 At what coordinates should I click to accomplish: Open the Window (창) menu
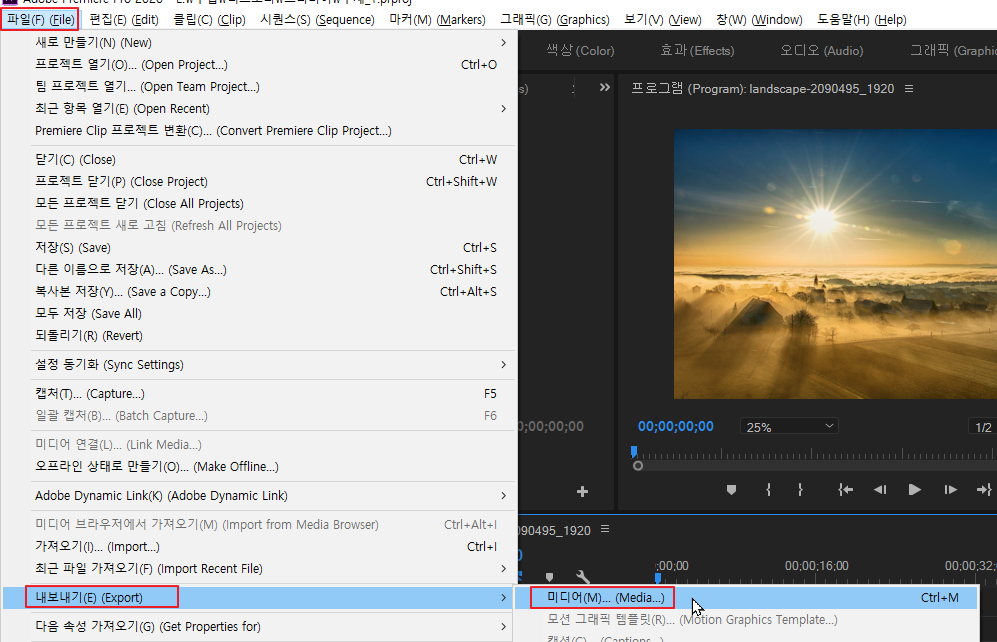click(759, 20)
